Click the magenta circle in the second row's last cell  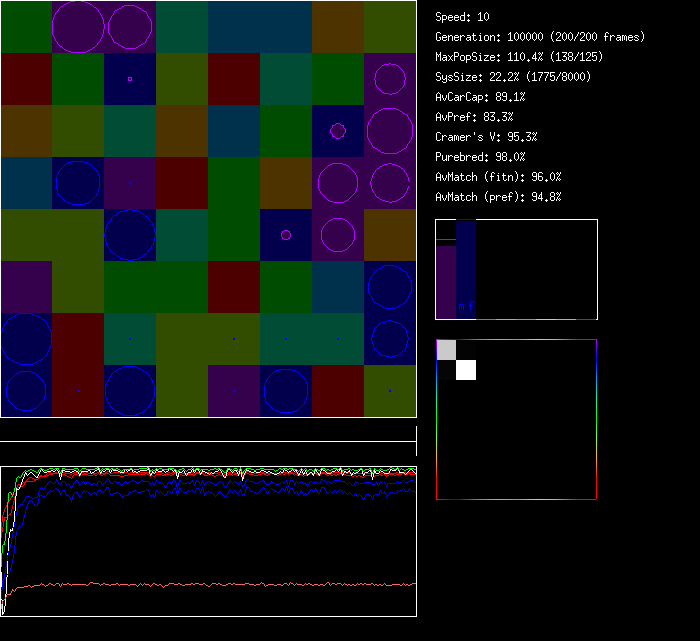click(390, 78)
